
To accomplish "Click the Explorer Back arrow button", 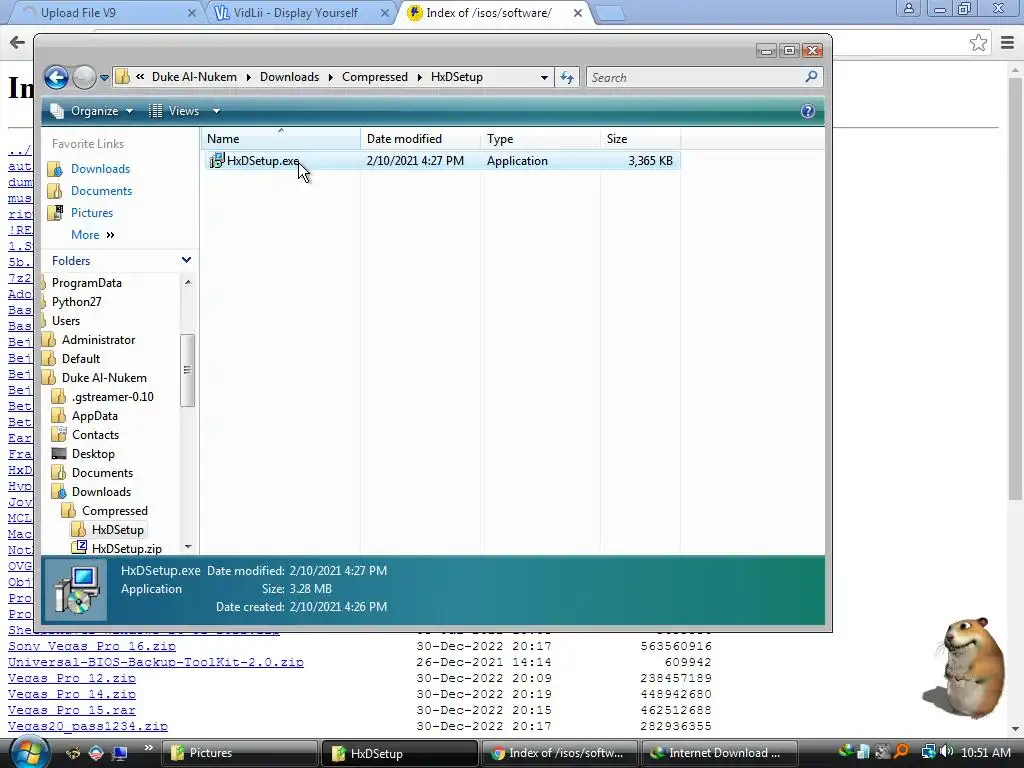I will click(x=56, y=78).
